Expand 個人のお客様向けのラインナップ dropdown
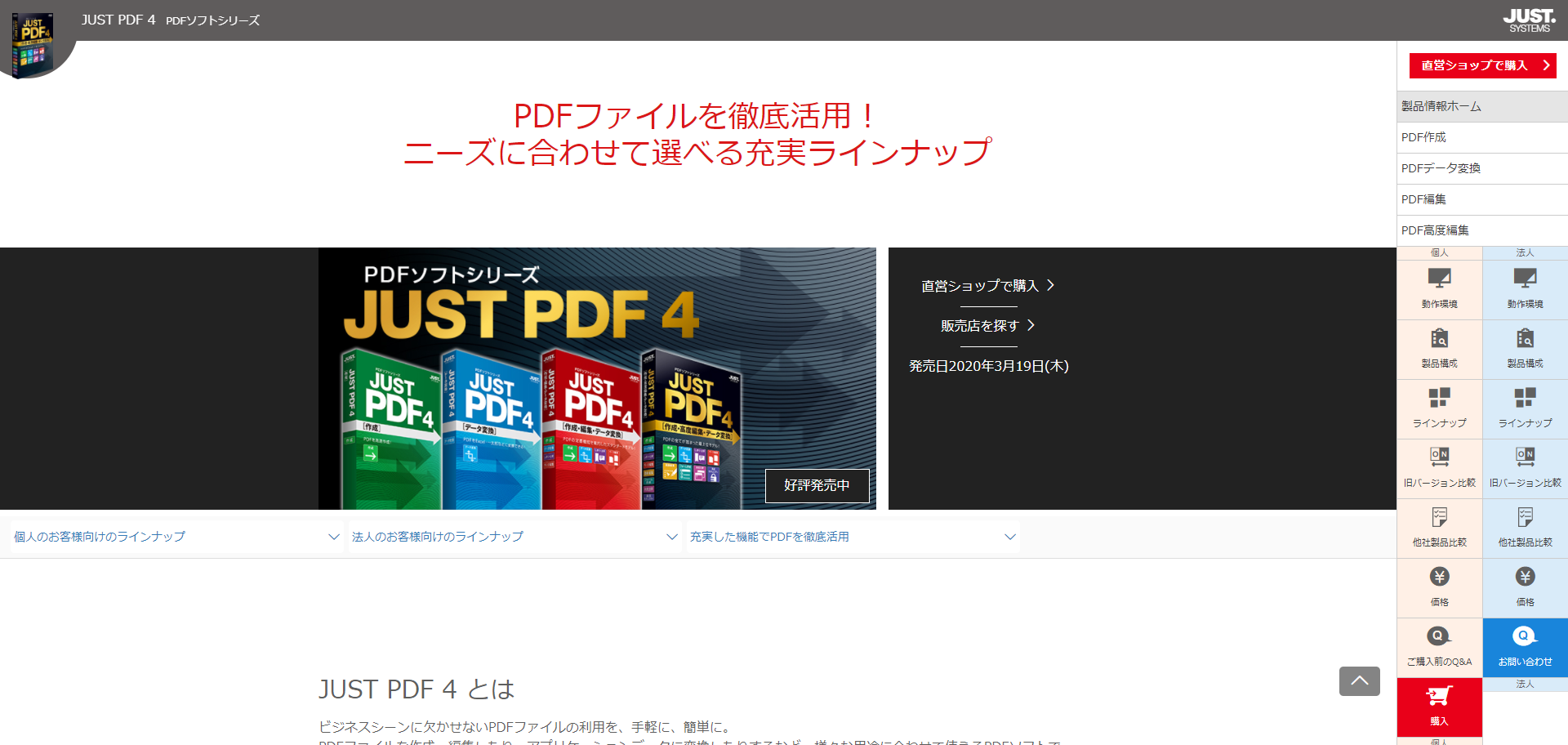This screenshot has height=745, width=1568. click(176, 537)
